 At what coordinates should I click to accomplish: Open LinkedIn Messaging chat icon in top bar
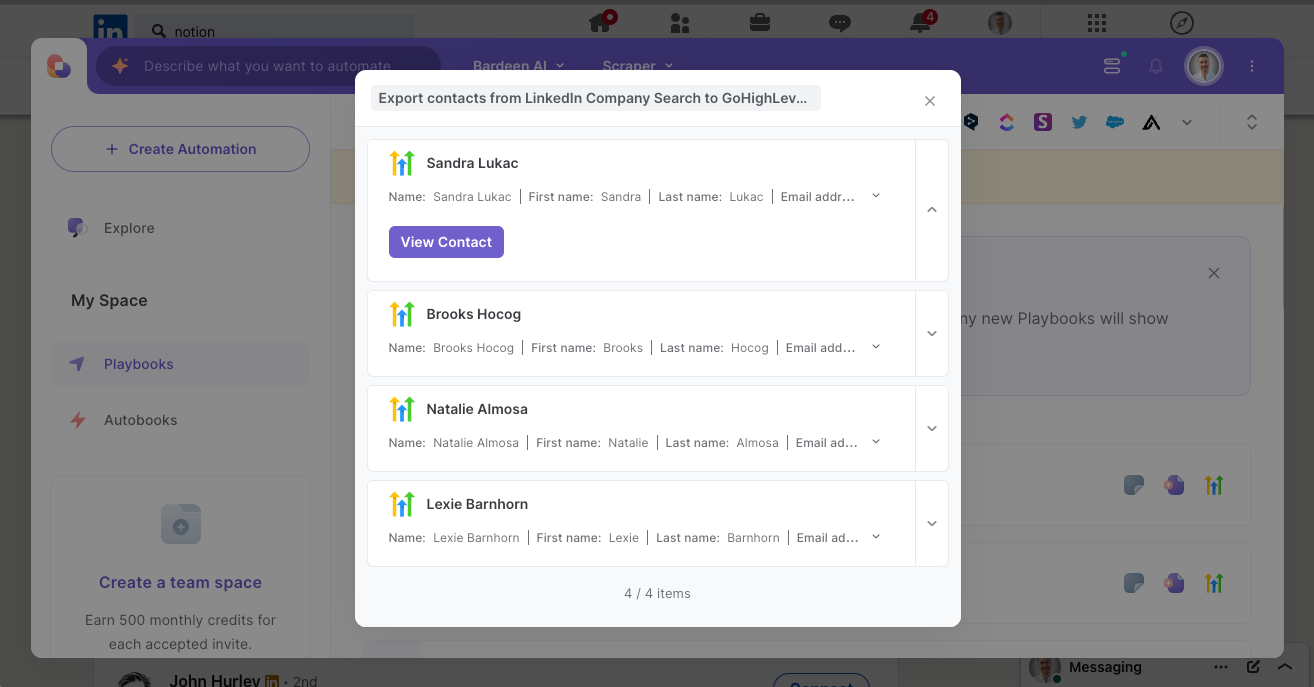click(840, 23)
